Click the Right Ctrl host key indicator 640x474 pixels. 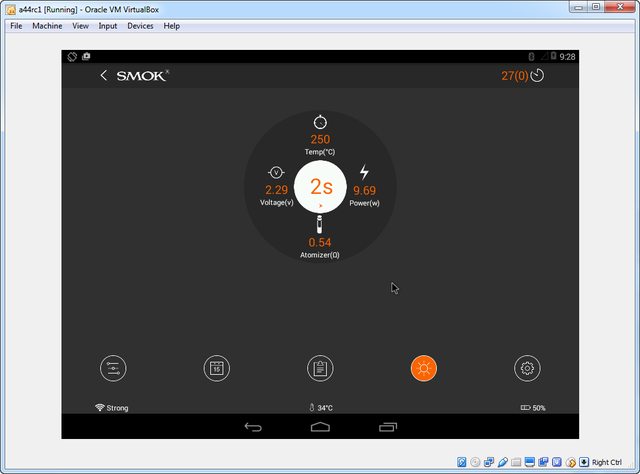pyautogui.click(x=607, y=462)
